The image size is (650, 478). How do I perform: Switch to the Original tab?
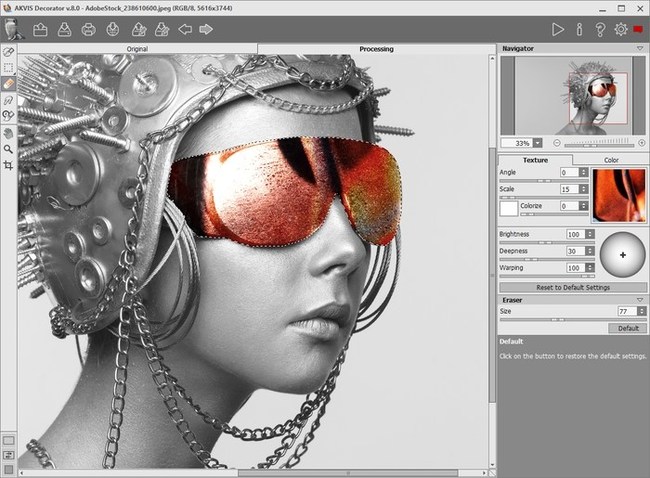[x=137, y=49]
